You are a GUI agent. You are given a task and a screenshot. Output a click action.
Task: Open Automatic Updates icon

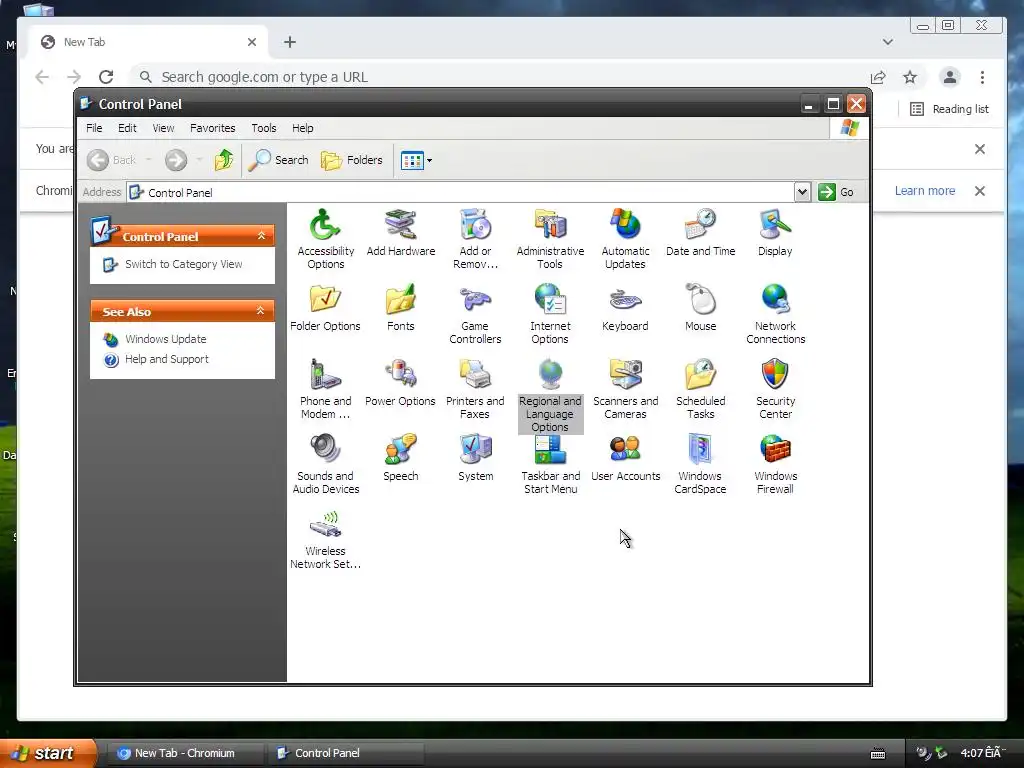[x=625, y=238]
